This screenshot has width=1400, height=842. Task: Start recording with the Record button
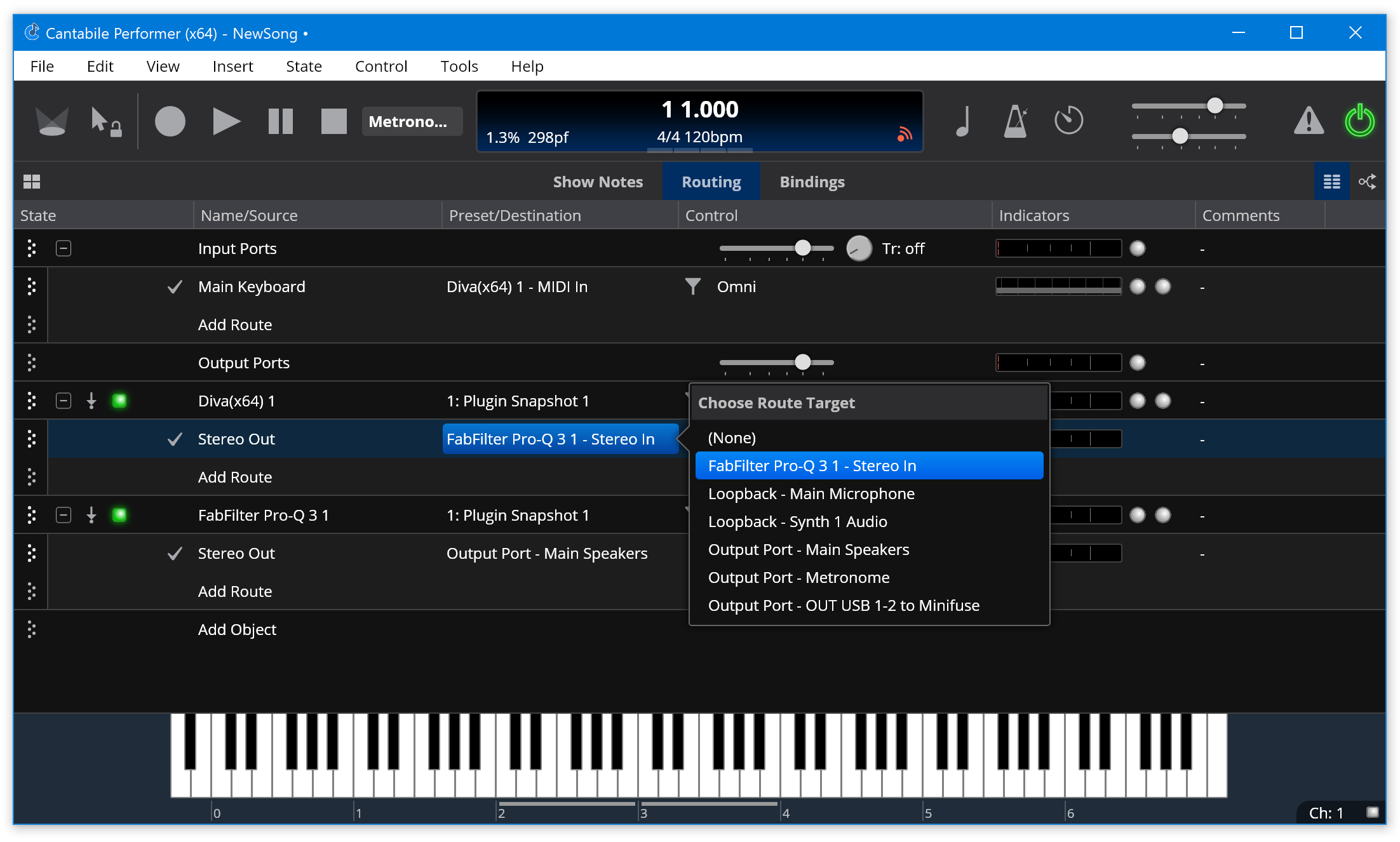(x=170, y=121)
